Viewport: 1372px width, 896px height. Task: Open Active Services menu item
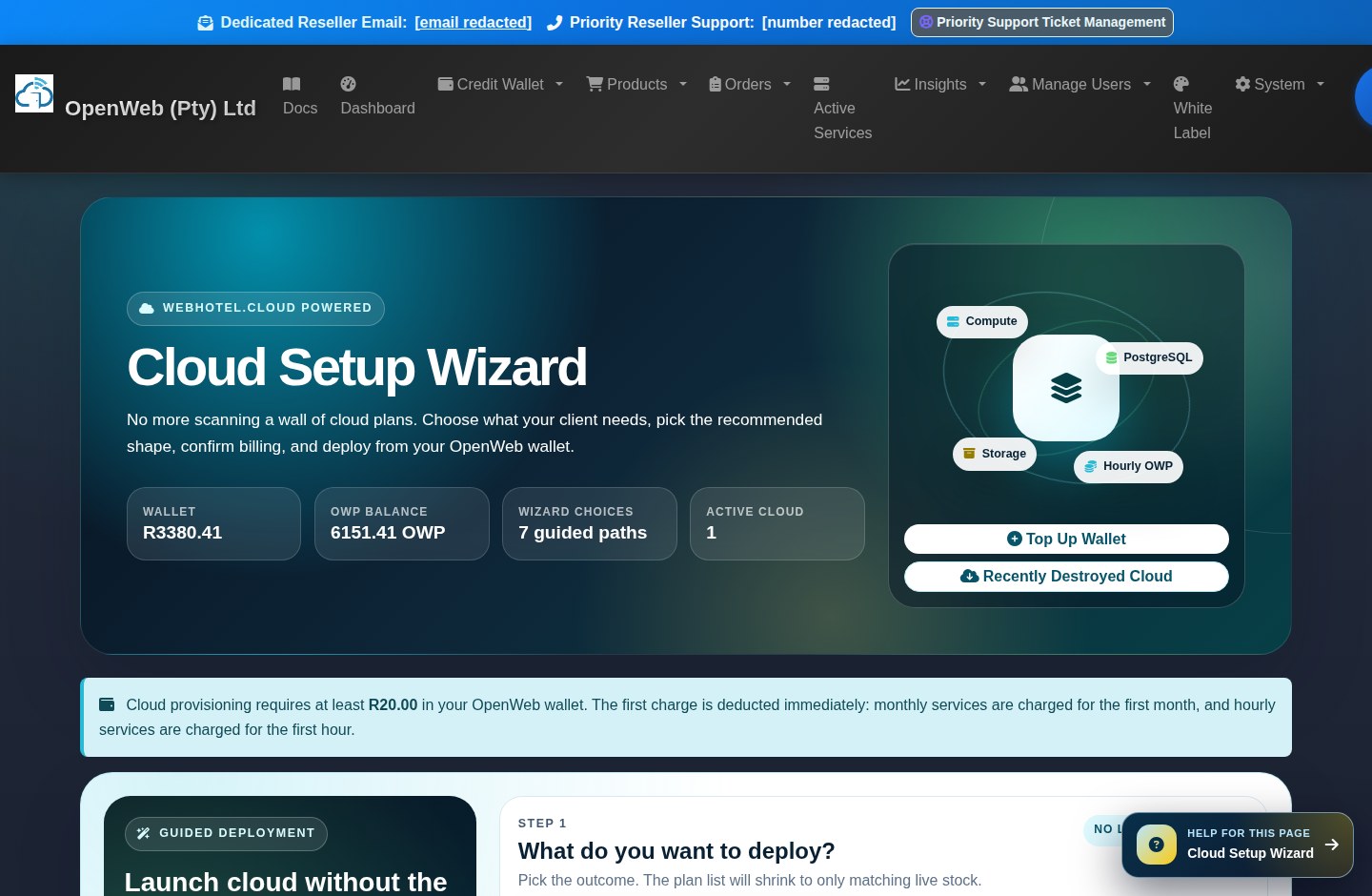(x=842, y=109)
